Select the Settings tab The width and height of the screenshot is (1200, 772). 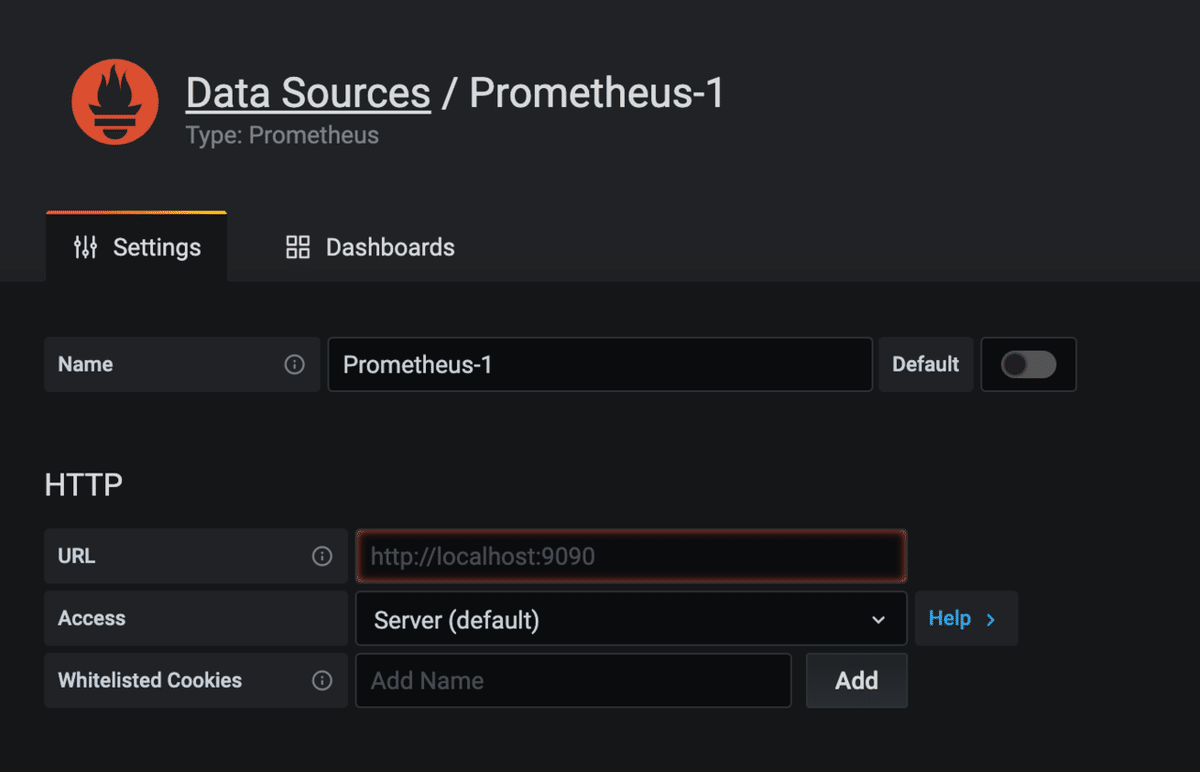coord(137,248)
